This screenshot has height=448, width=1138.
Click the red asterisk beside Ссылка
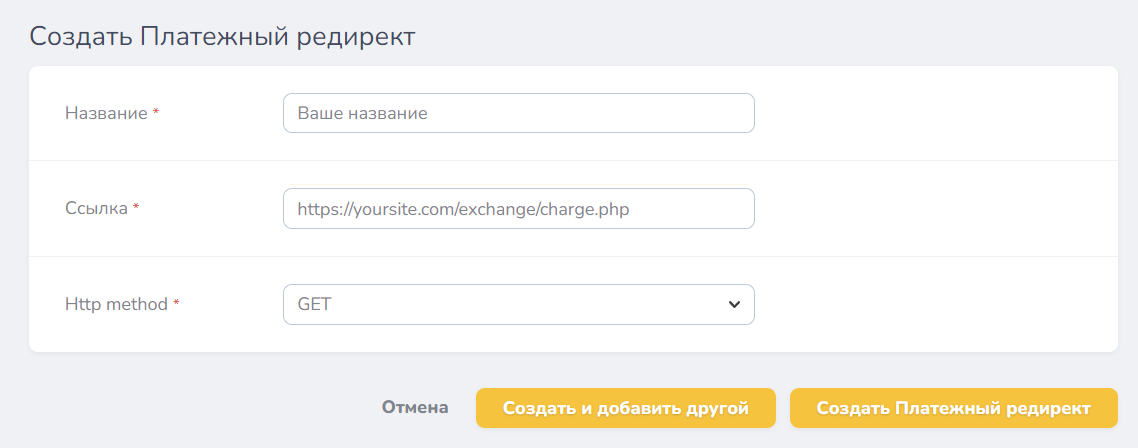(136, 210)
